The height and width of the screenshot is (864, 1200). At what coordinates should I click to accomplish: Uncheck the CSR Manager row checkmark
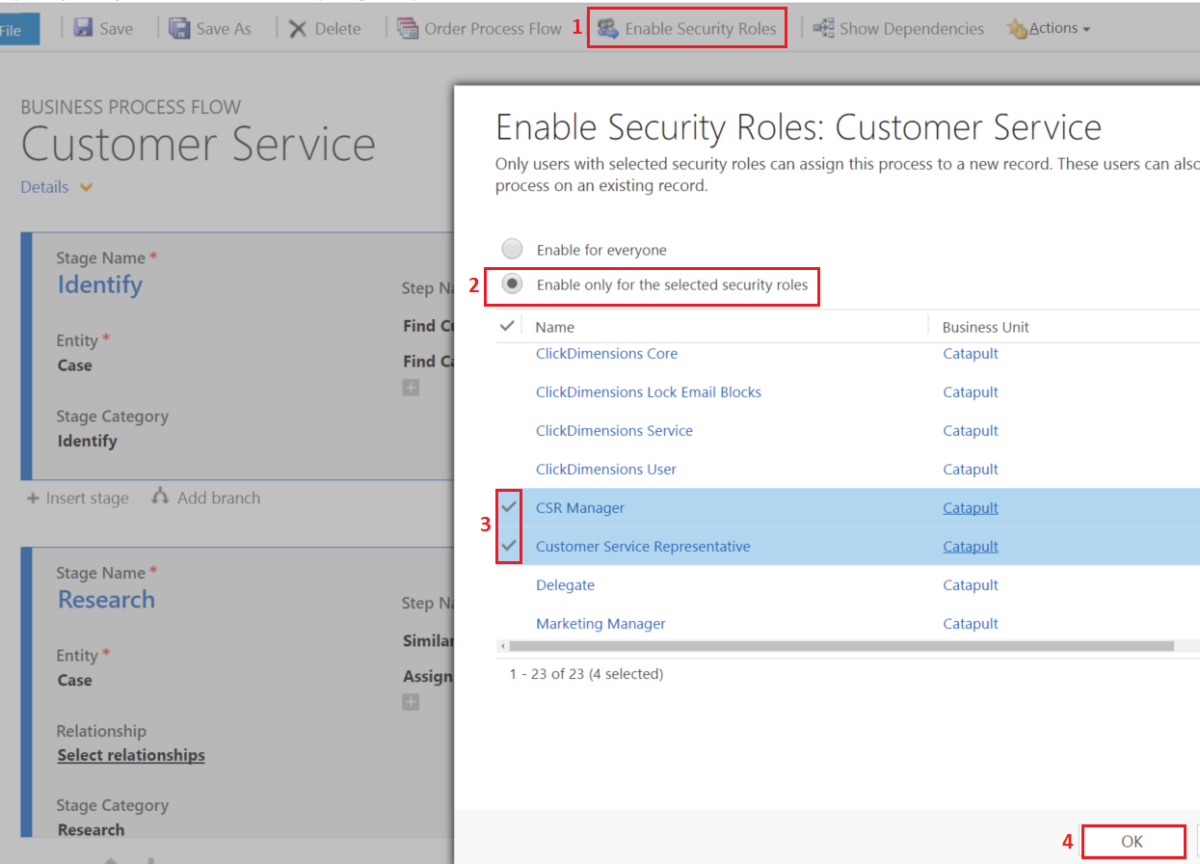pyautogui.click(x=509, y=507)
